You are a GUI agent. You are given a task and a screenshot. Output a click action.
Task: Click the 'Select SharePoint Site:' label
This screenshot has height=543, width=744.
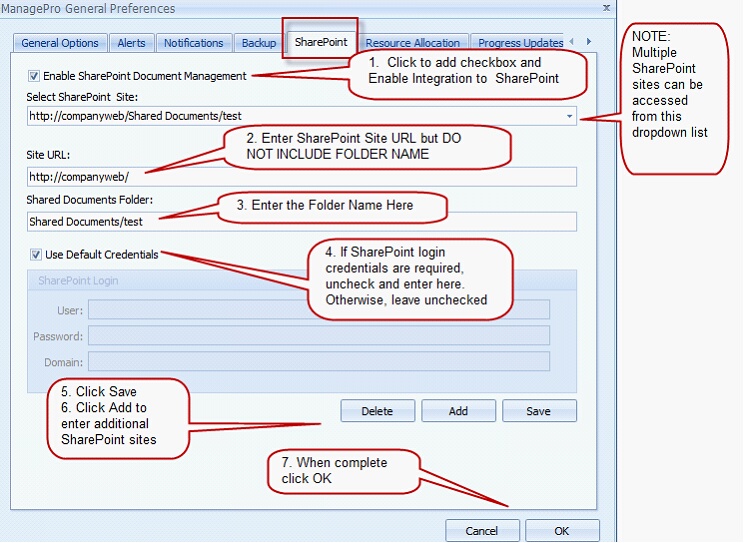[82, 97]
